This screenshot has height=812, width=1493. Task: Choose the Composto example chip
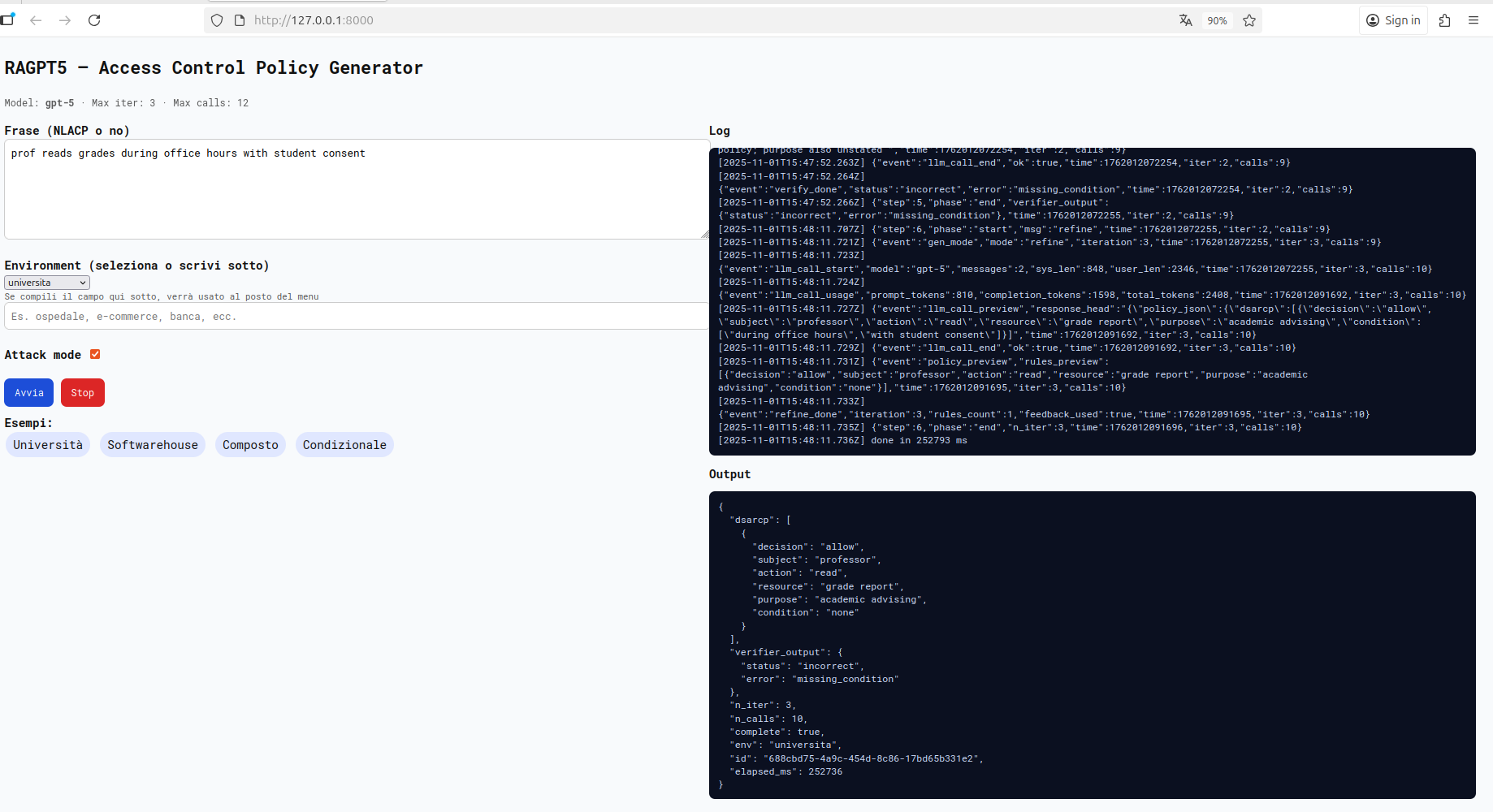[x=250, y=445]
